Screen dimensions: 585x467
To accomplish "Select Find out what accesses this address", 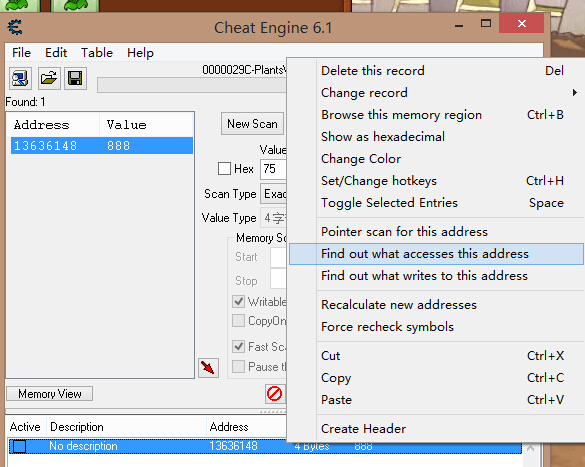I will coord(436,254).
